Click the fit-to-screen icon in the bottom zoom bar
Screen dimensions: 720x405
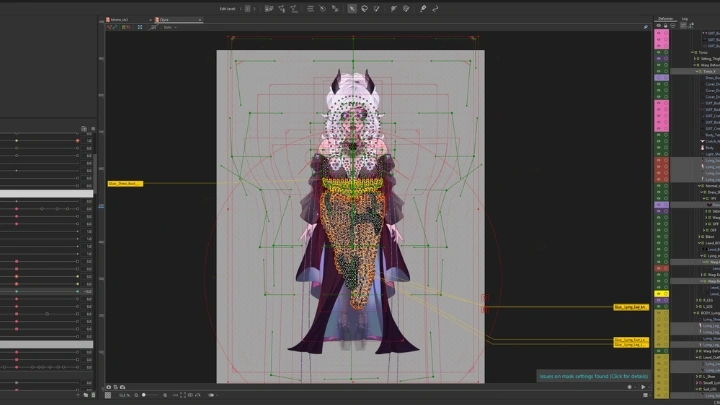(183, 395)
